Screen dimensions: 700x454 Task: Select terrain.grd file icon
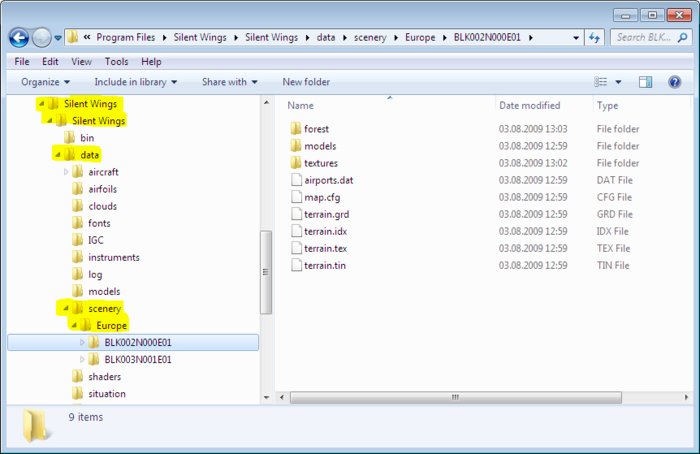(296, 214)
